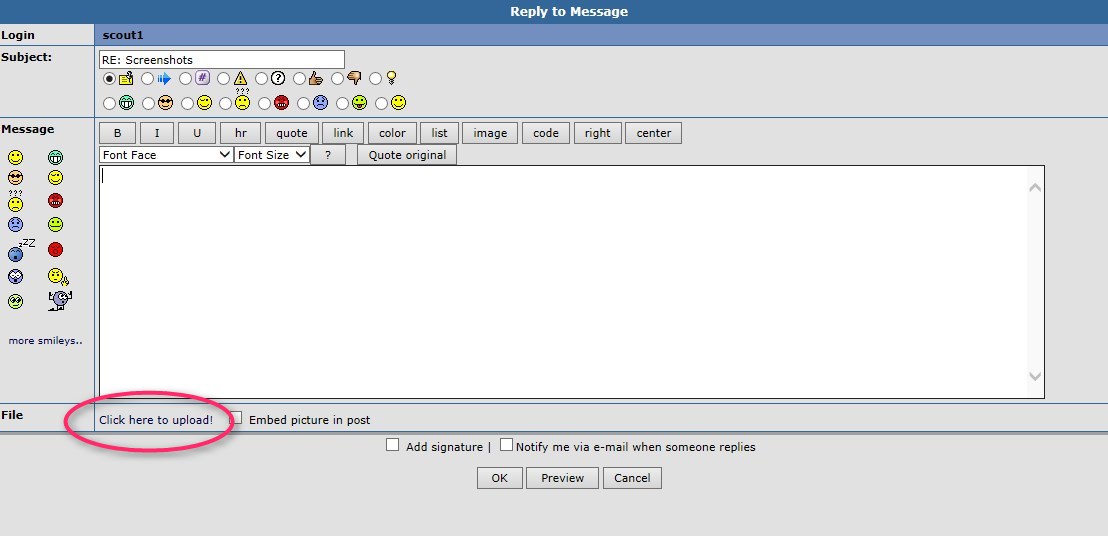Insert the red angry teeth smiley from Message sidebar
1108x536 pixels.
pyautogui.click(x=55, y=201)
